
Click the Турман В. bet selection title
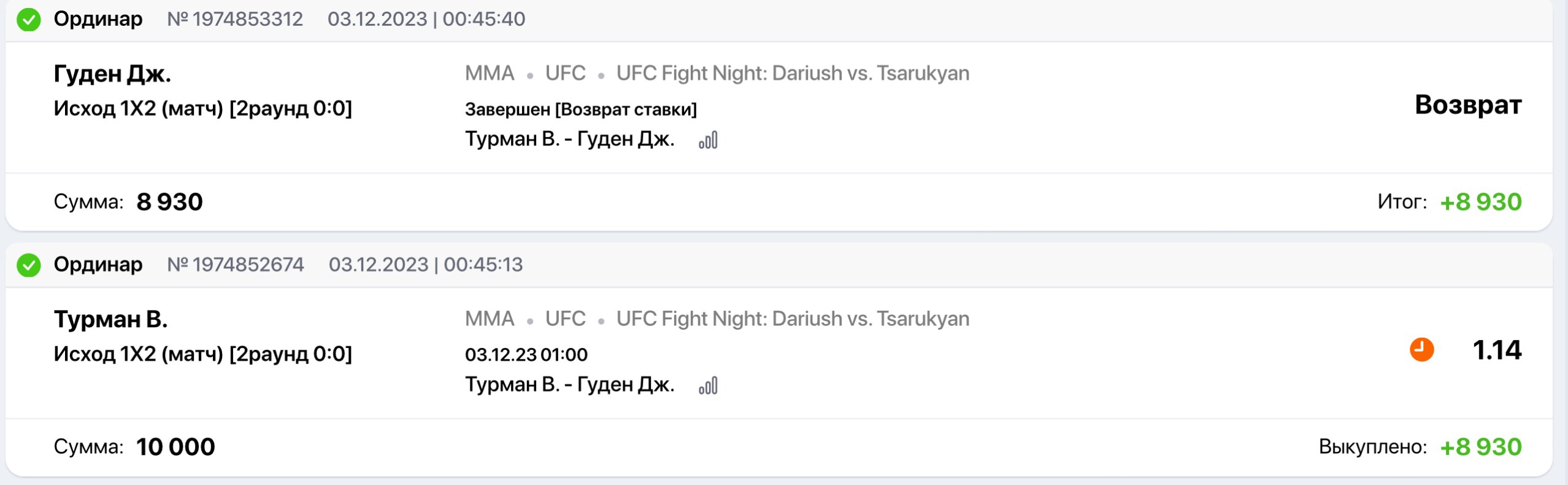(x=110, y=319)
